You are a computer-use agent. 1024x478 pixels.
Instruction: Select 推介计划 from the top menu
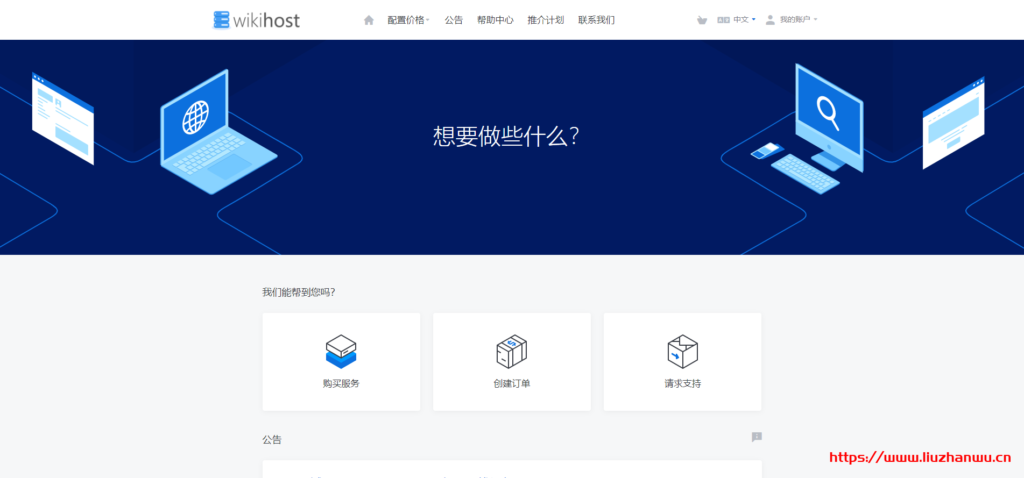tap(545, 20)
